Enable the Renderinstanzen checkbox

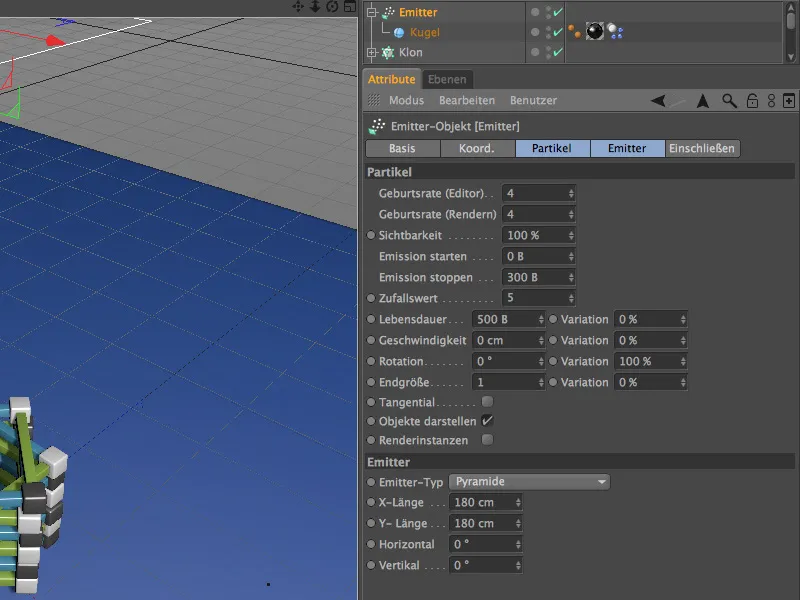click(487, 439)
